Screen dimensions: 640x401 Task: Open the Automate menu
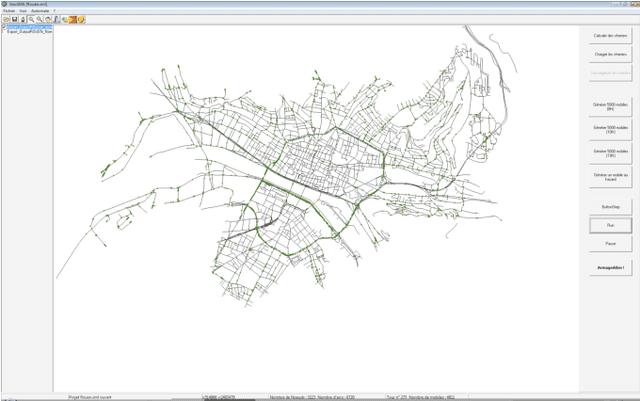coord(40,11)
